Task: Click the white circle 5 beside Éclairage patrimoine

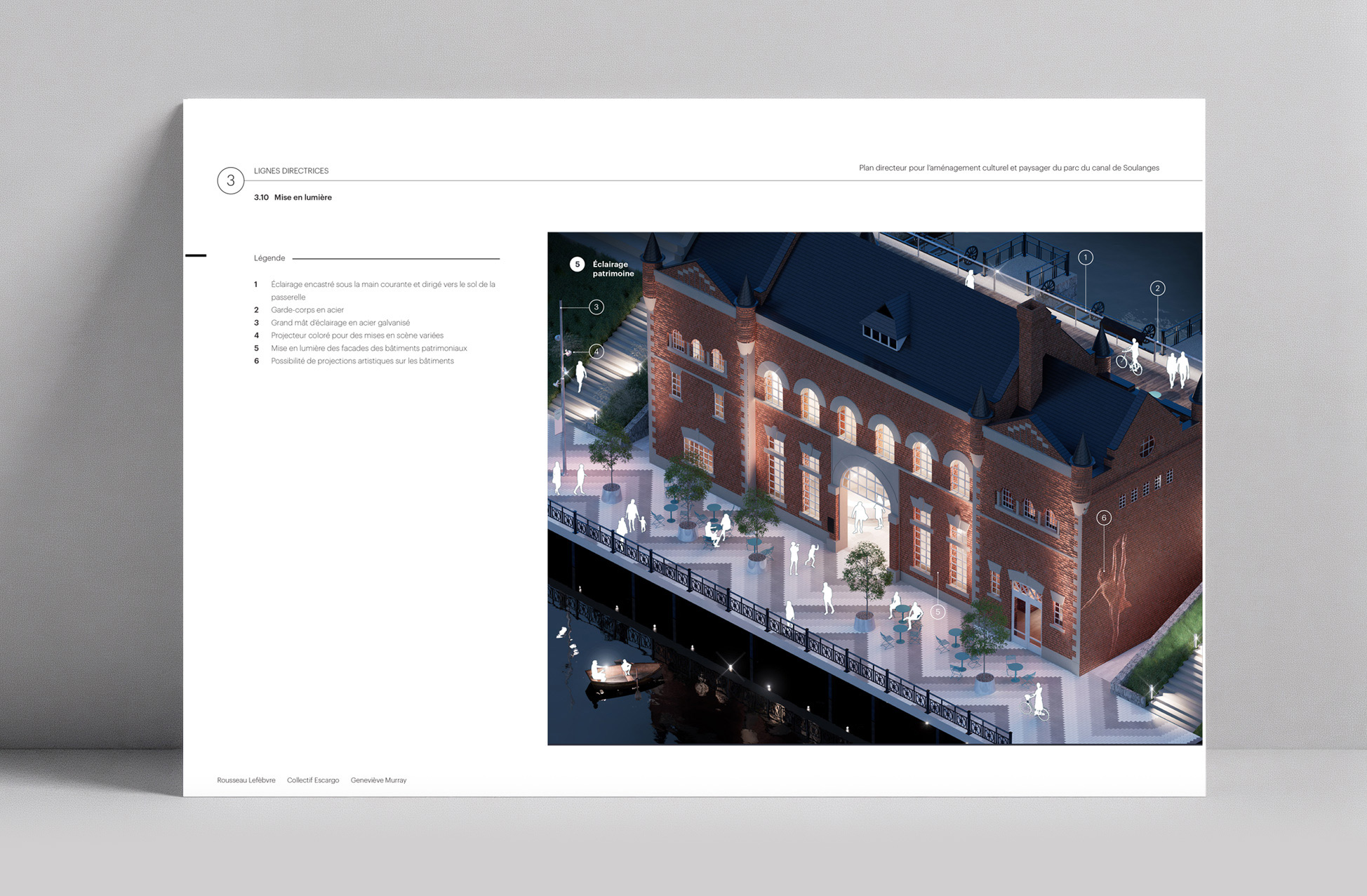Action: (577, 265)
